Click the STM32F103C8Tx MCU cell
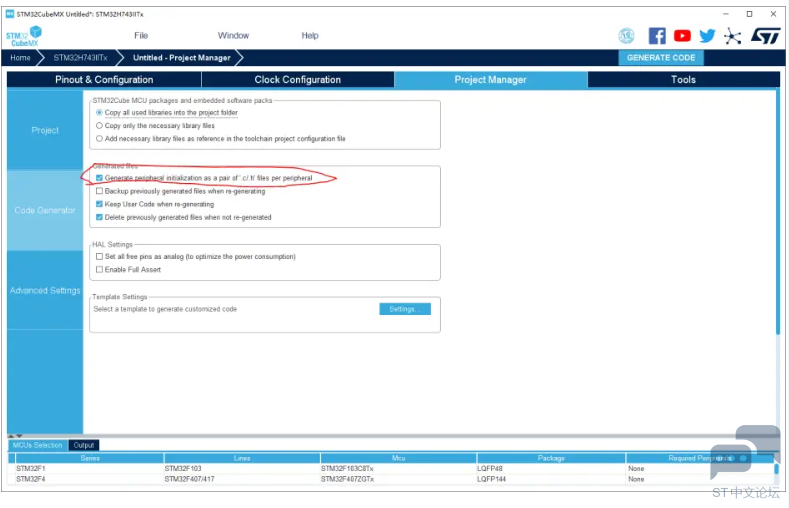The image size is (789, 508). 347,468
